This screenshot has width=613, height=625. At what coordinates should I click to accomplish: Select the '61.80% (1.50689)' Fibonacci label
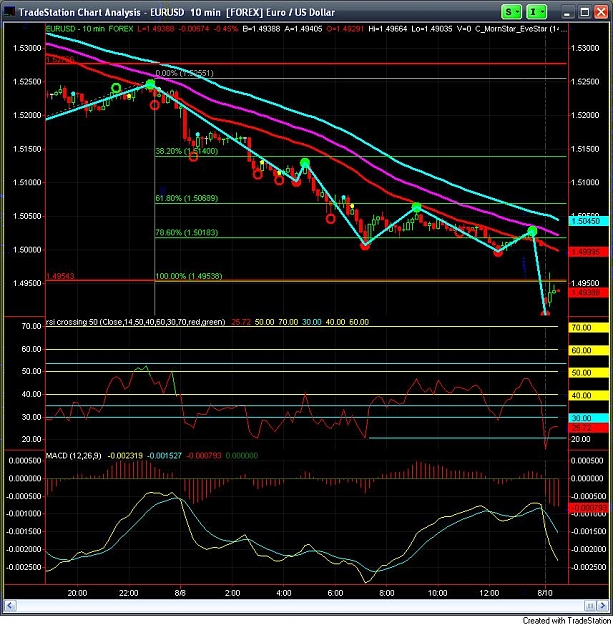click(x=187, y=198)
